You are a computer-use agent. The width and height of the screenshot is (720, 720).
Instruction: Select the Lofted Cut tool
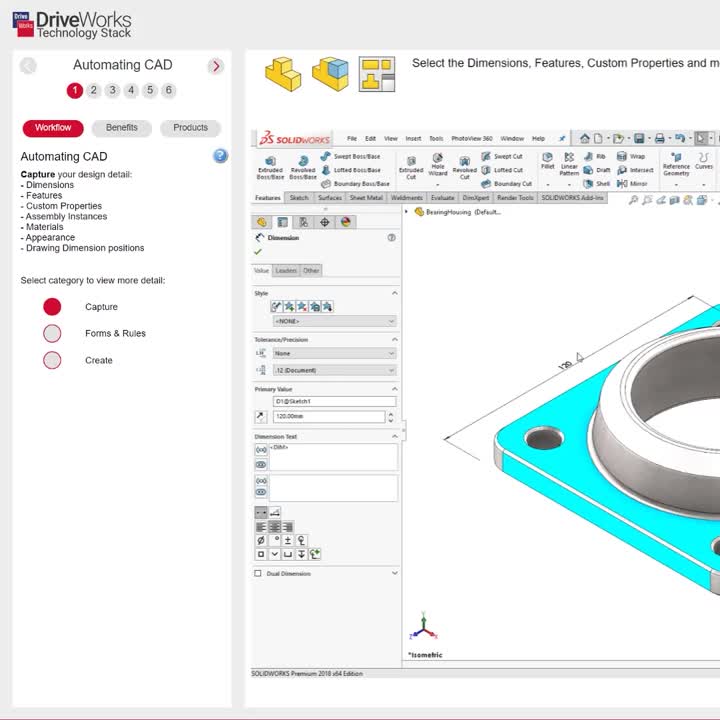coord(502,170)
